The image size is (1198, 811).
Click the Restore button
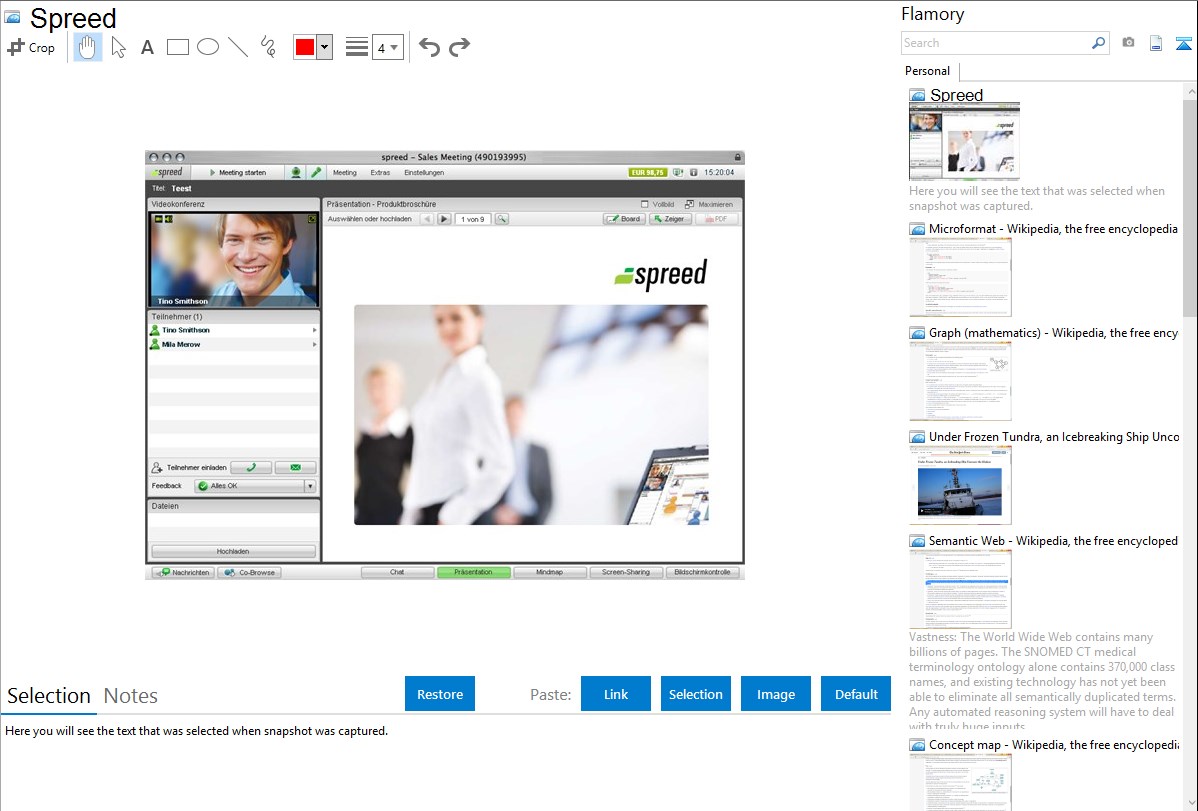pyautogui.click(x=440, y=694)
